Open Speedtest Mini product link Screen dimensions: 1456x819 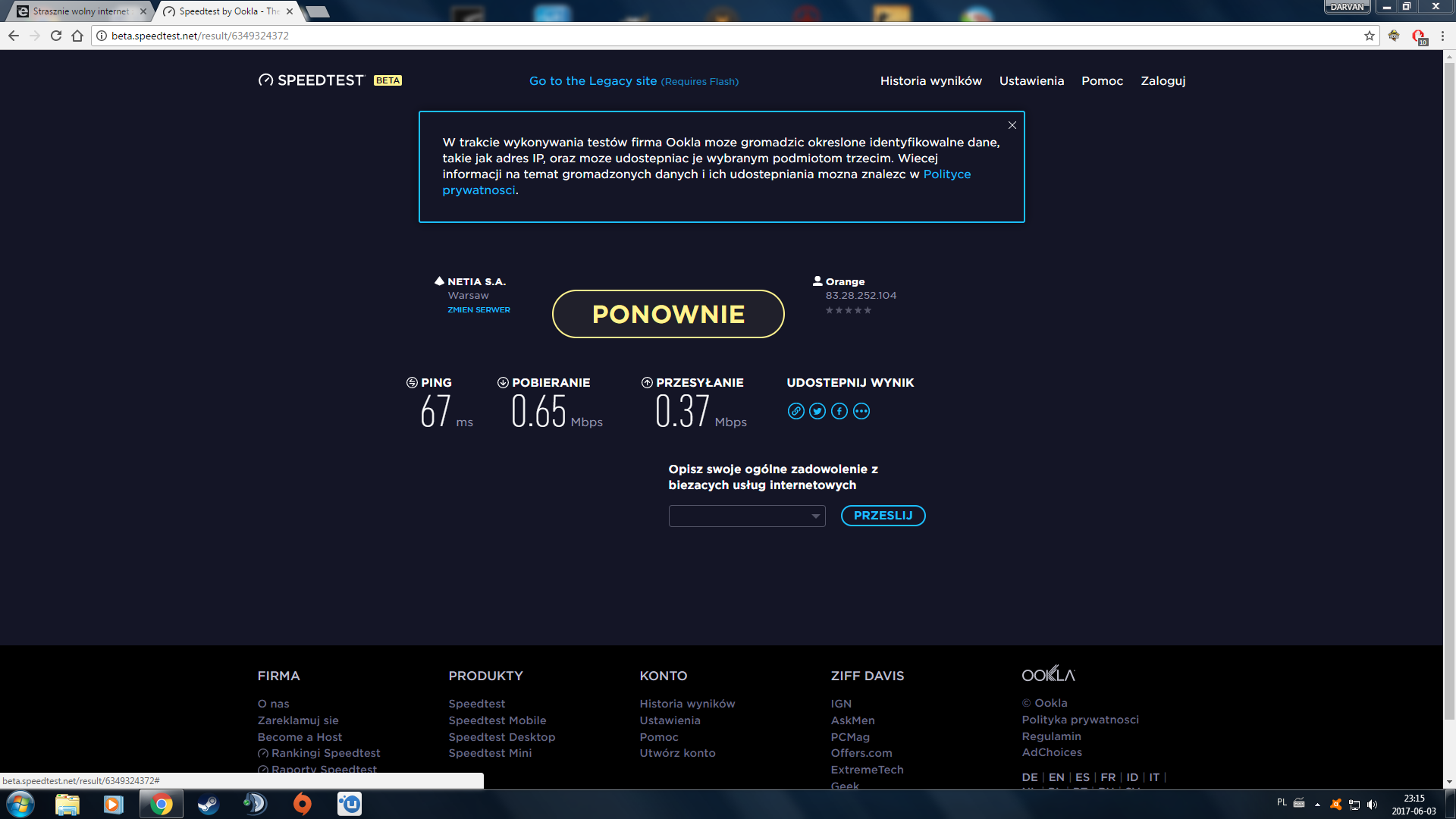[x=490, y=753]
